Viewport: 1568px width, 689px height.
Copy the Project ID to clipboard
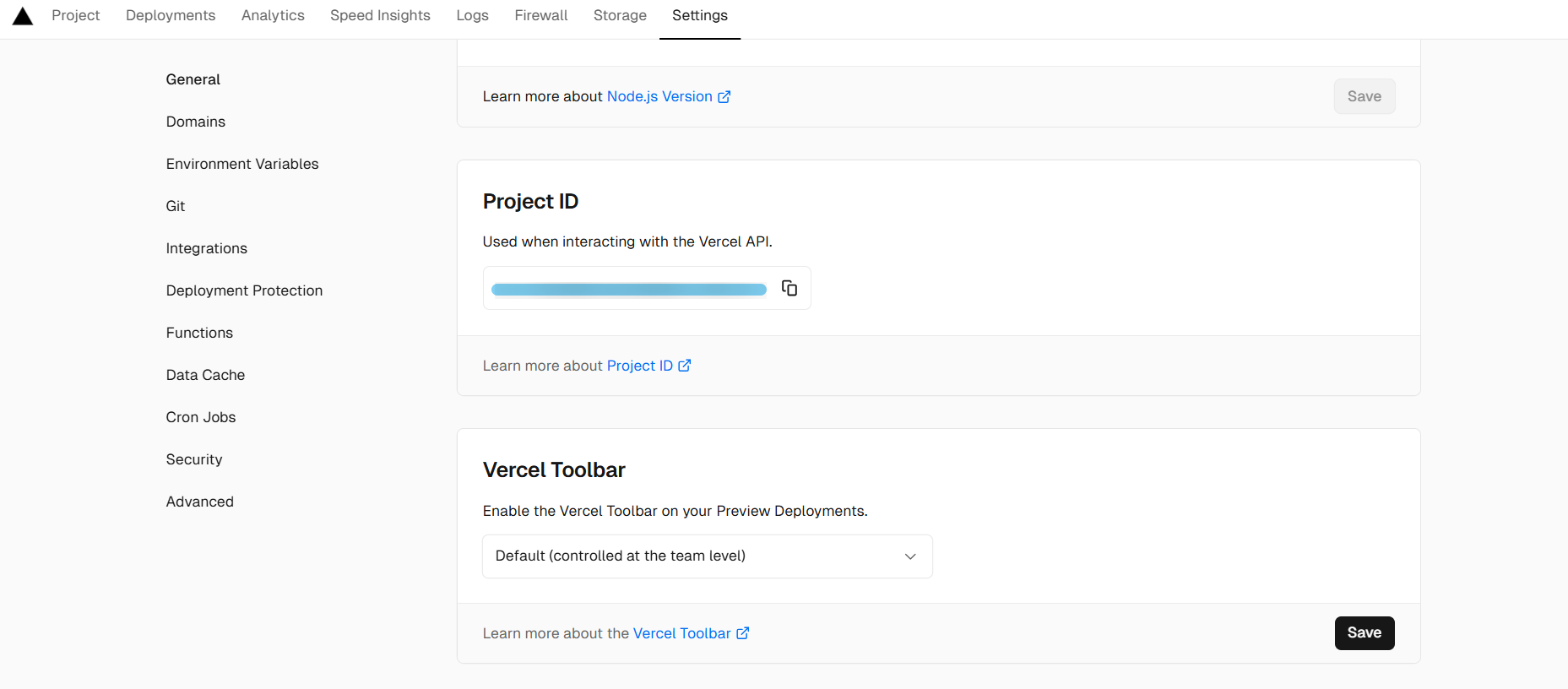click(x=789, y=288)
